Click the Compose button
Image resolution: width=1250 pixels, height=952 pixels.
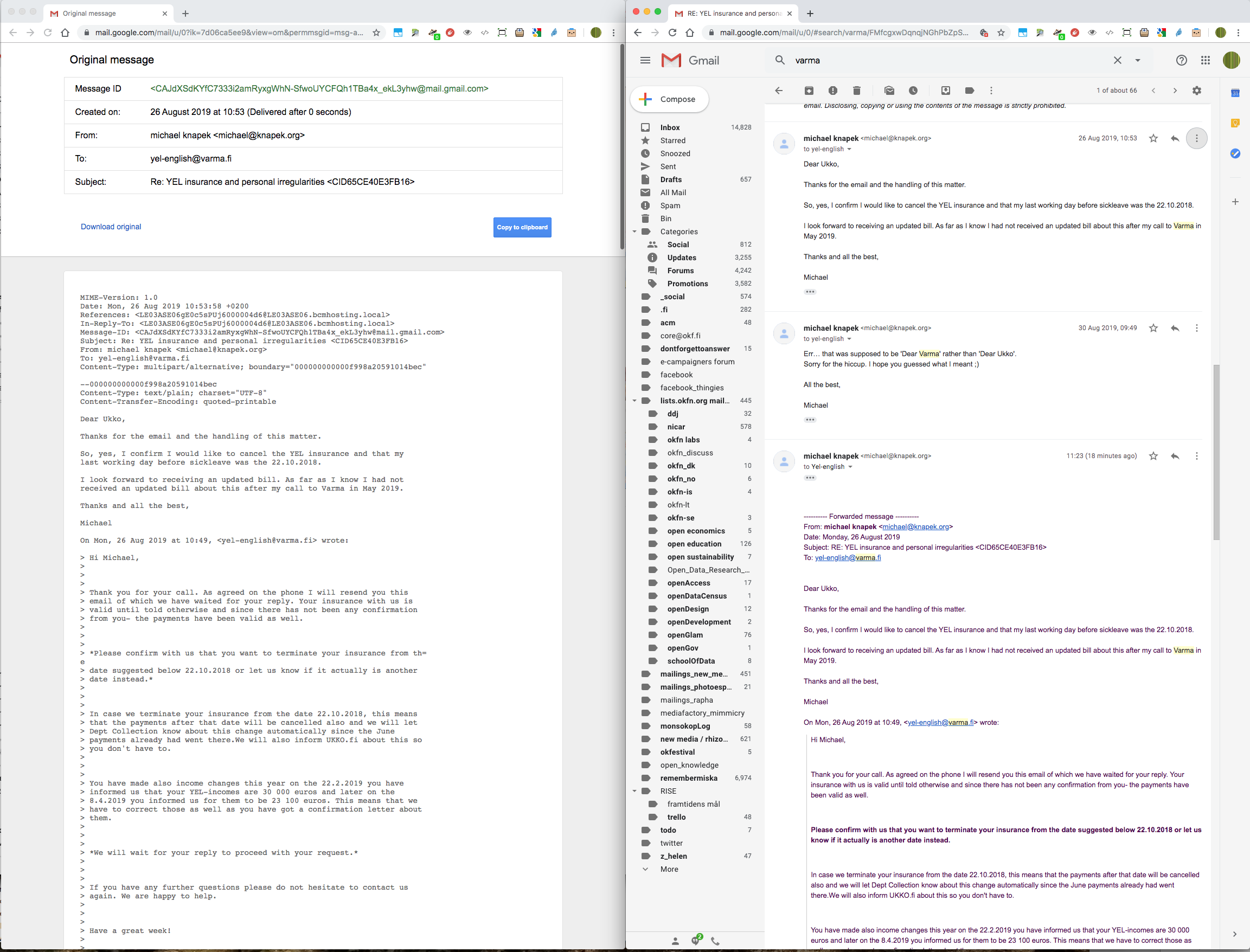tap(670, 99)
